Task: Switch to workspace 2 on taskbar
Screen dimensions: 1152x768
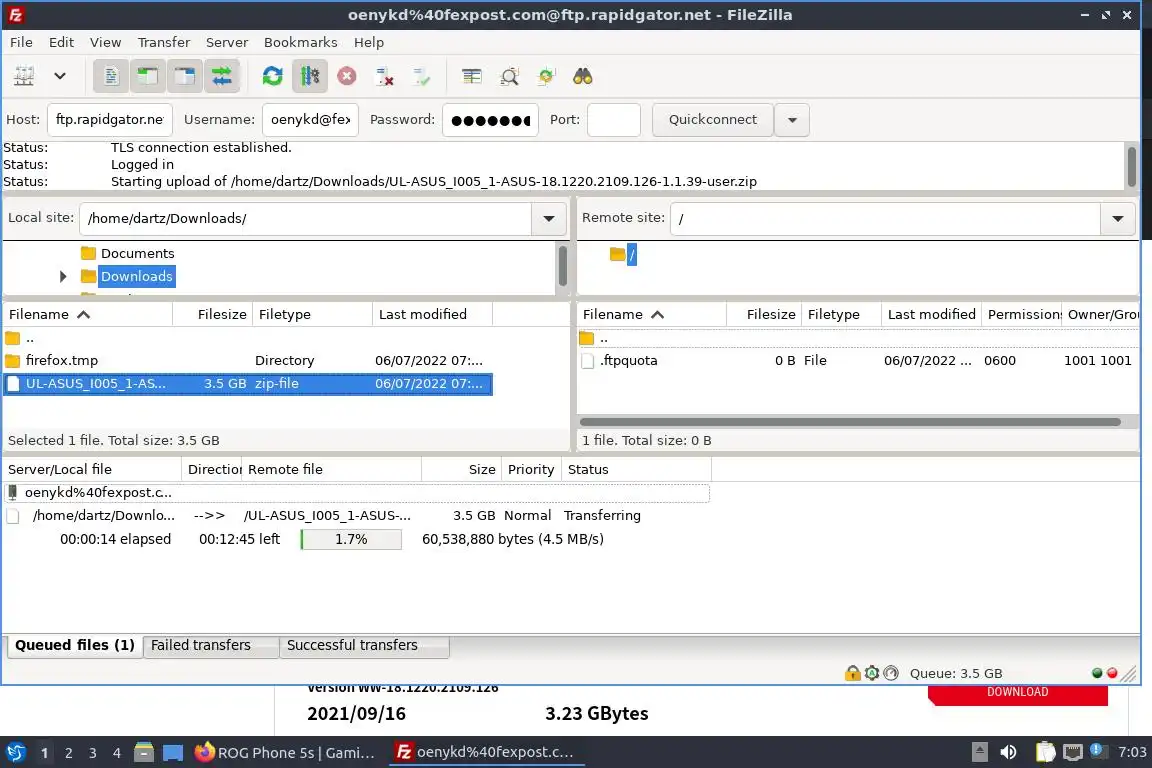Action: [x=68, y=753]
